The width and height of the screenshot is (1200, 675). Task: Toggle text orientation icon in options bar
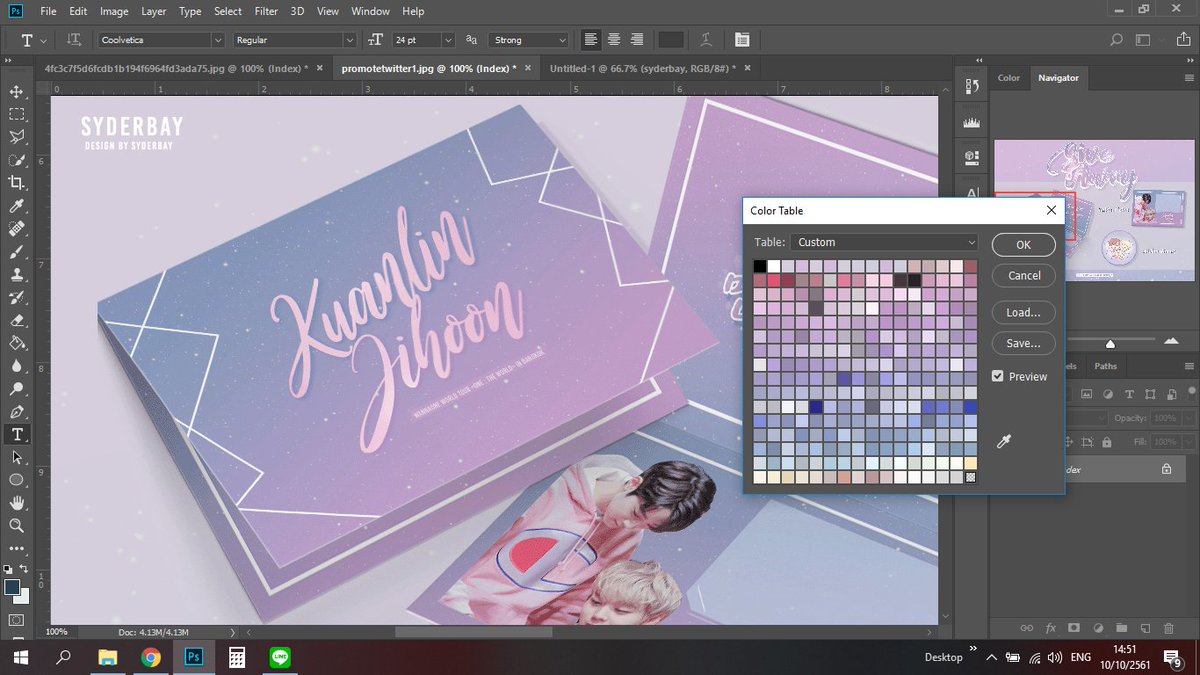coord(74,40)
